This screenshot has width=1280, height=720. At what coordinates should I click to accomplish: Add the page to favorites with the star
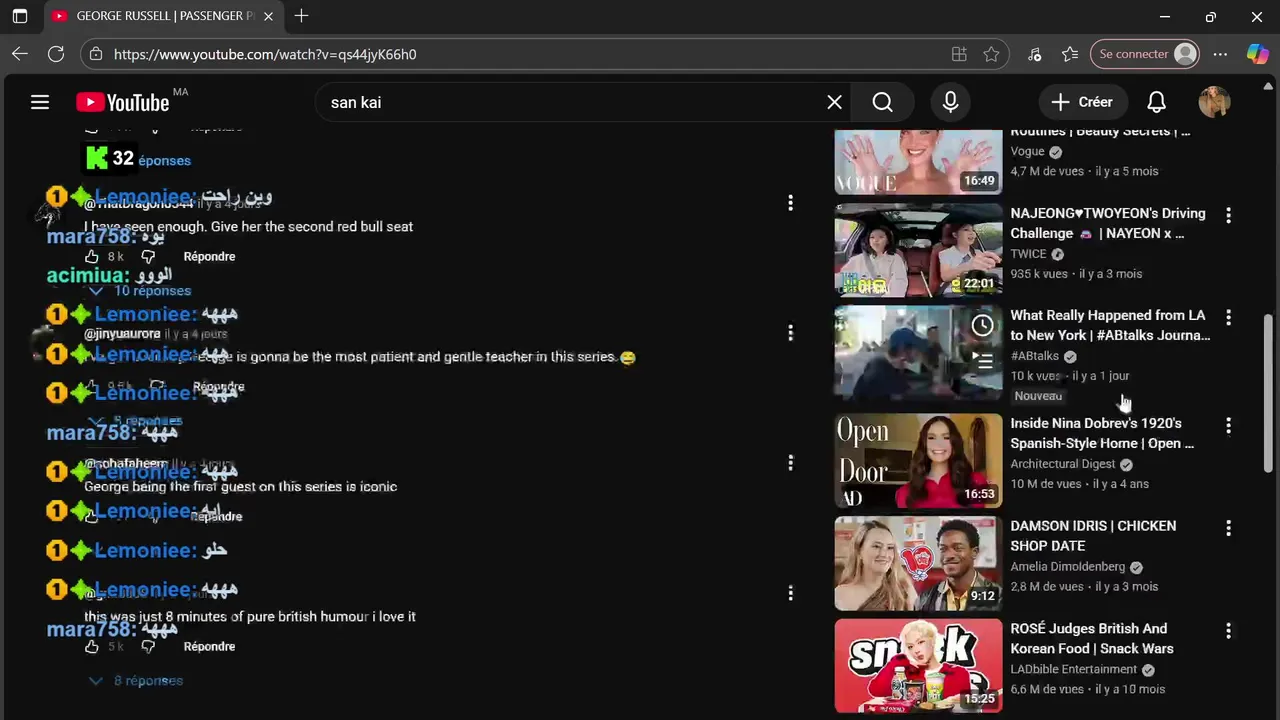pos(991,54)
